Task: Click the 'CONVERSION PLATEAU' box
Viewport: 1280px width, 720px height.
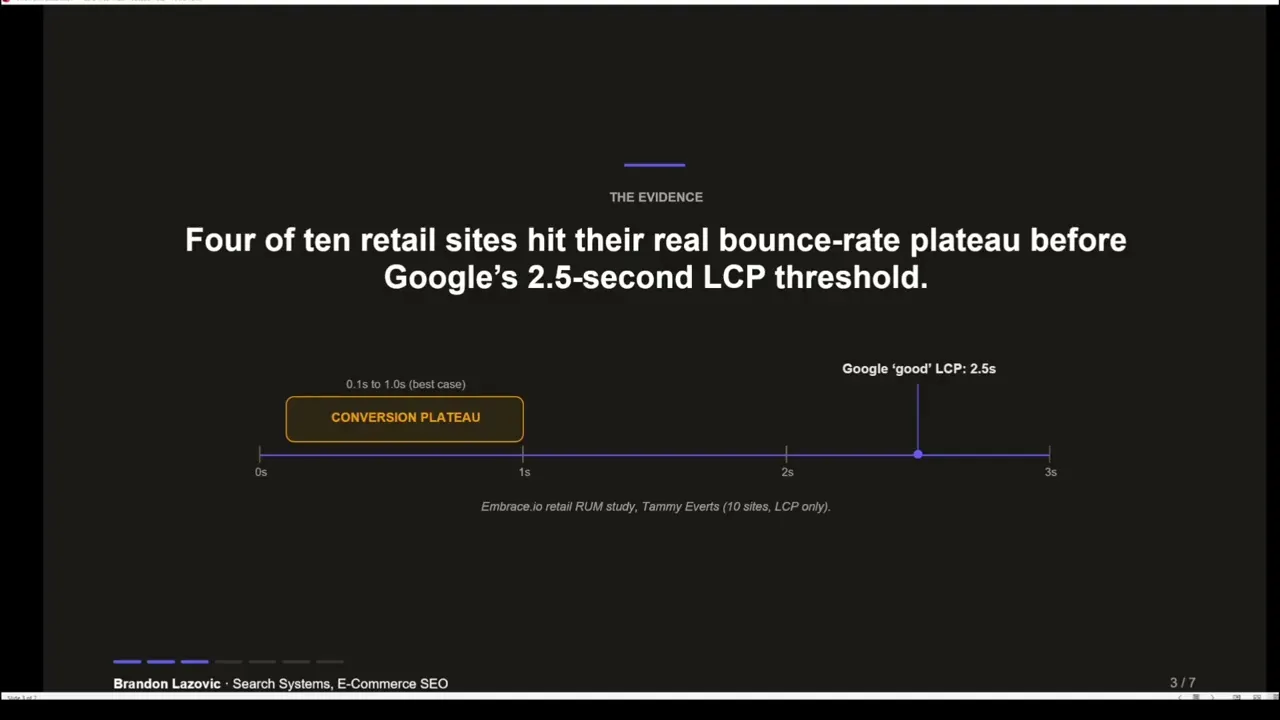Action: 404,419
